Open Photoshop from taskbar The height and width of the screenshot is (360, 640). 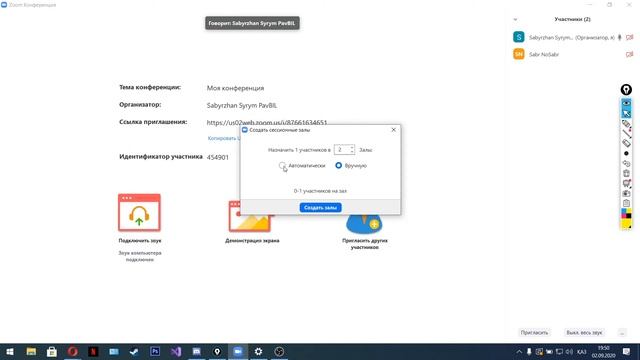coord(155,352)
